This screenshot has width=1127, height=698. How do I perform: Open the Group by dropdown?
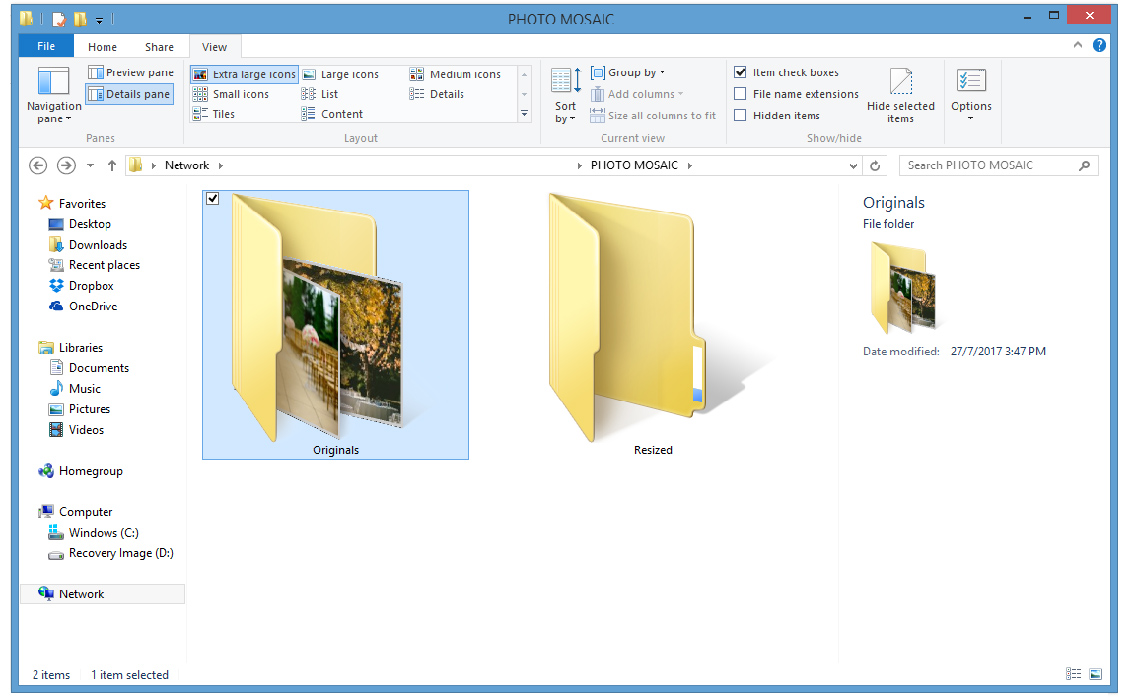pos(628,73)
